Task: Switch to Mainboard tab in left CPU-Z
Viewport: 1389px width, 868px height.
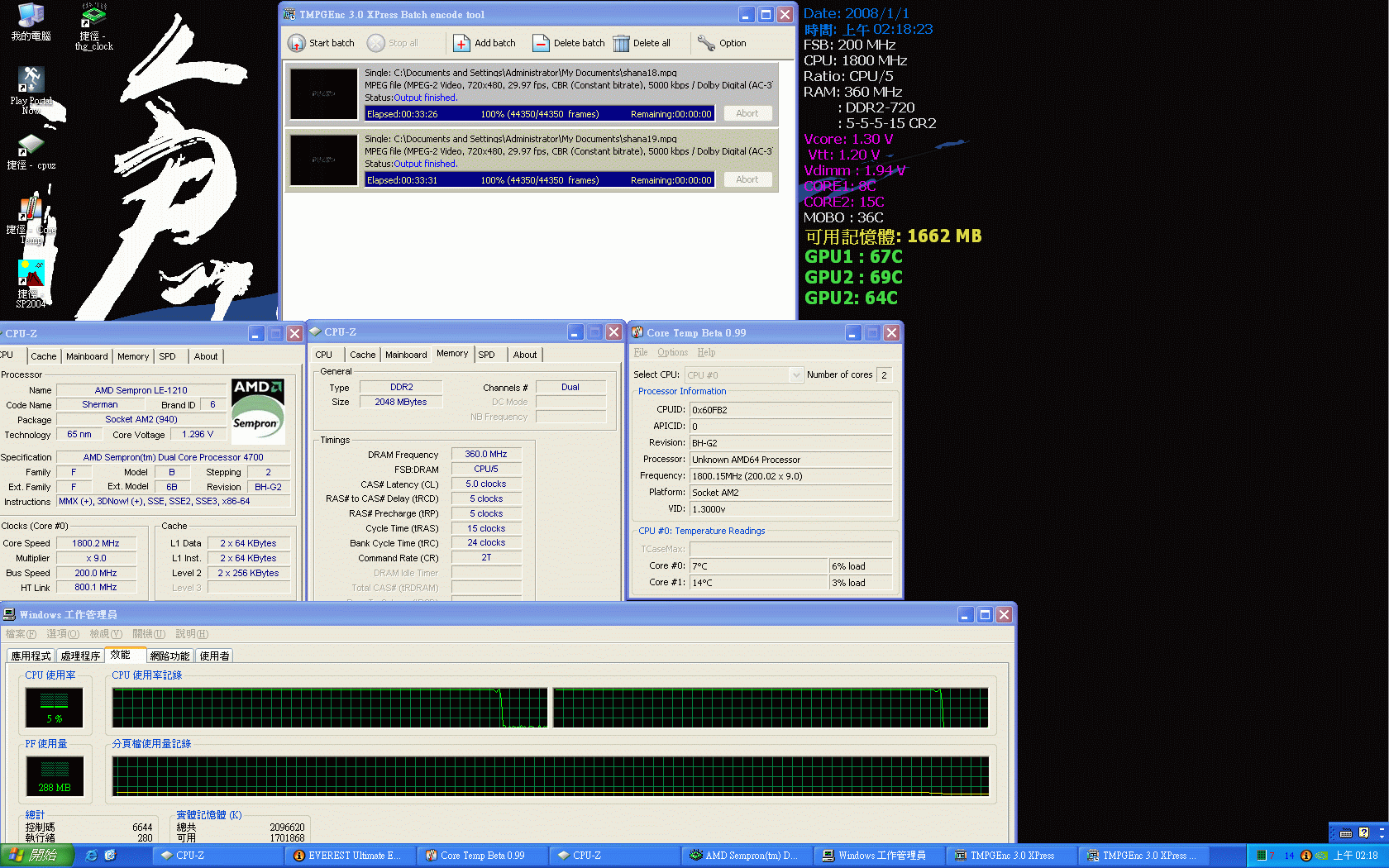Action: pyautogui.click(x=87, y=356)
